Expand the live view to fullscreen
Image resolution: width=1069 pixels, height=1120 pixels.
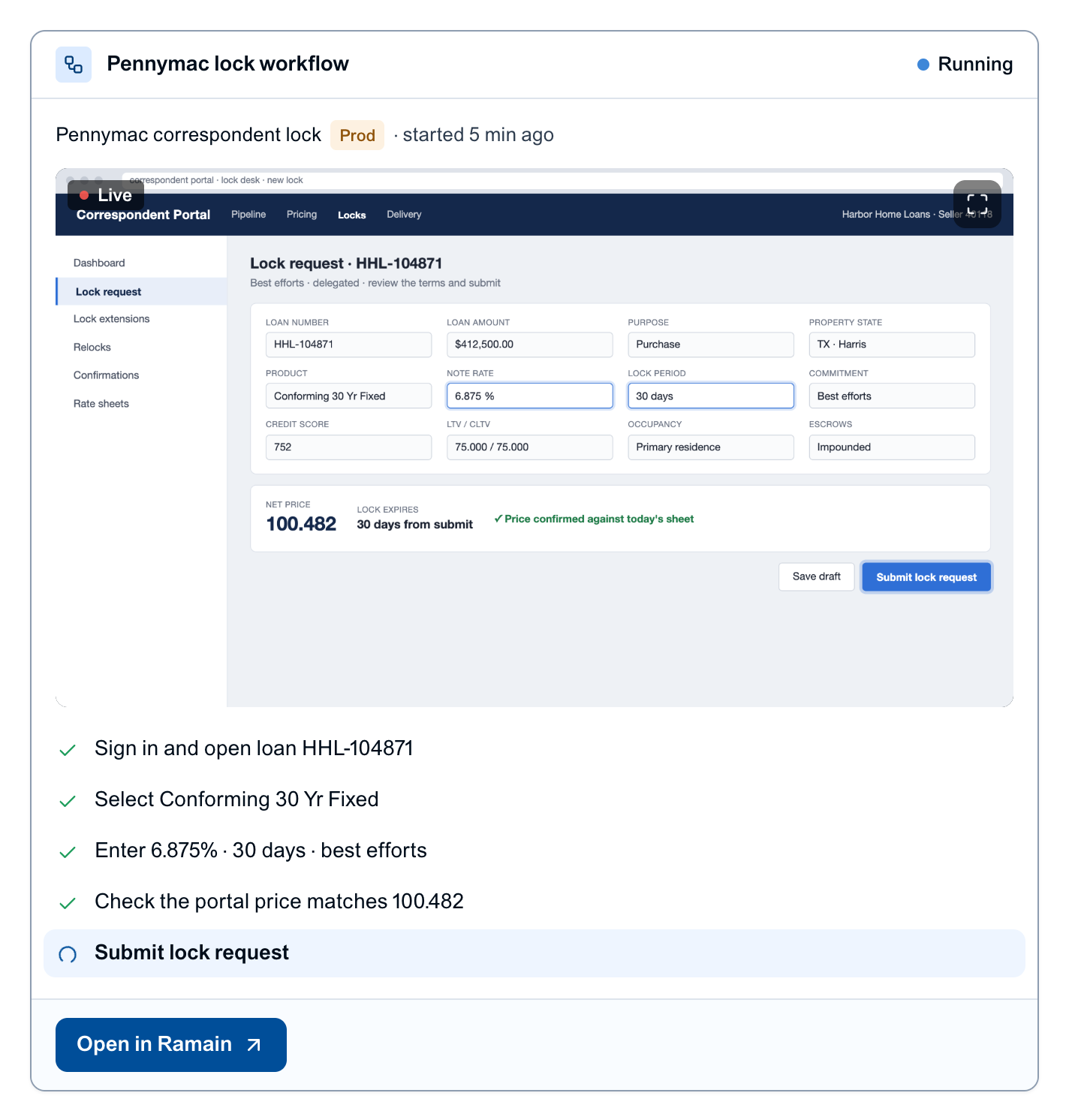point(977,204)
